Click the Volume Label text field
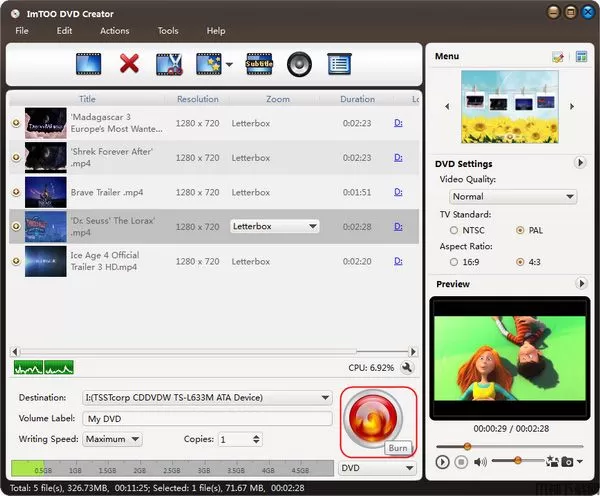600x496 pixels. click(207, 419)
